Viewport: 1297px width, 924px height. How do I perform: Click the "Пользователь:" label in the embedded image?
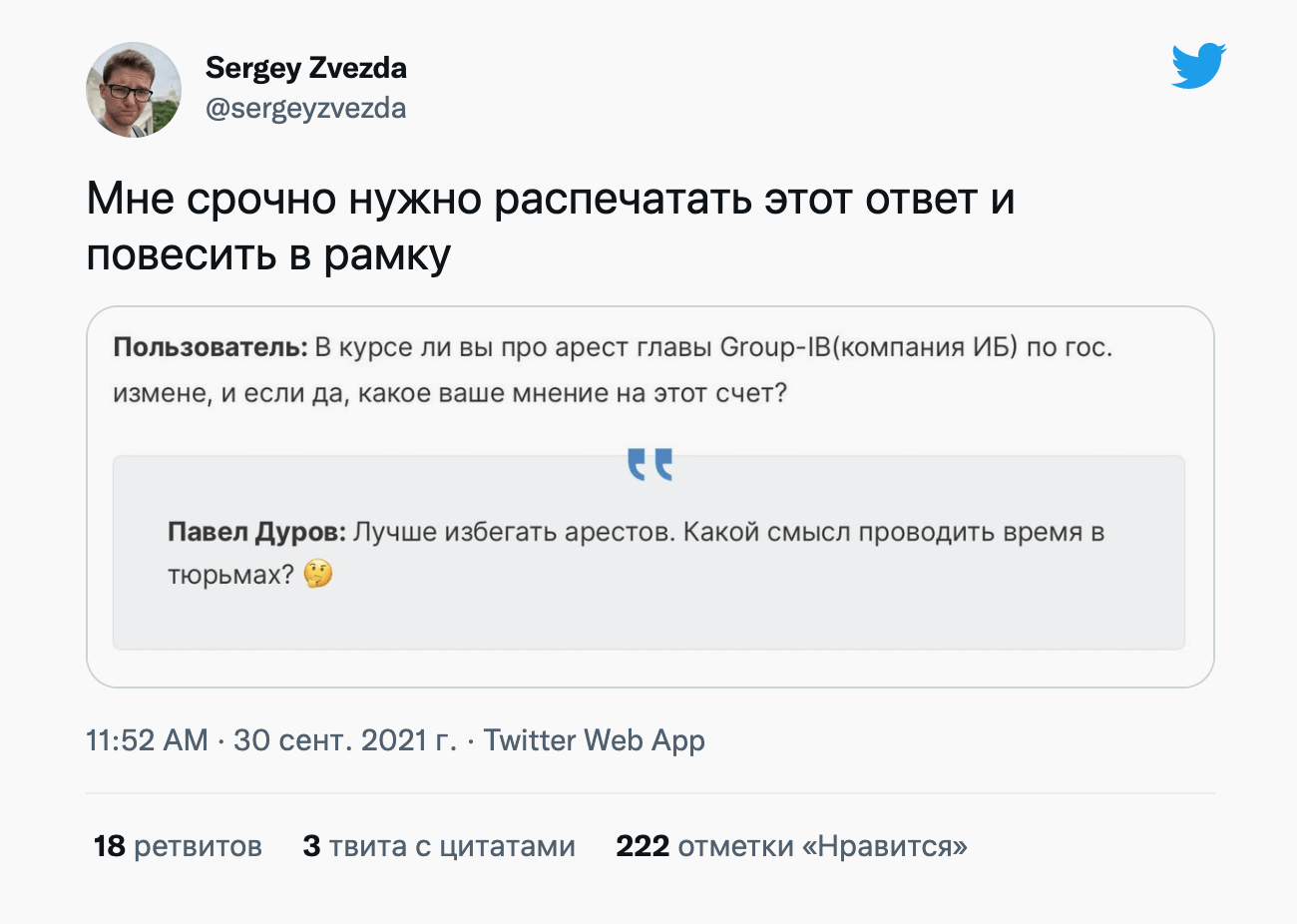tap(211, 347)
